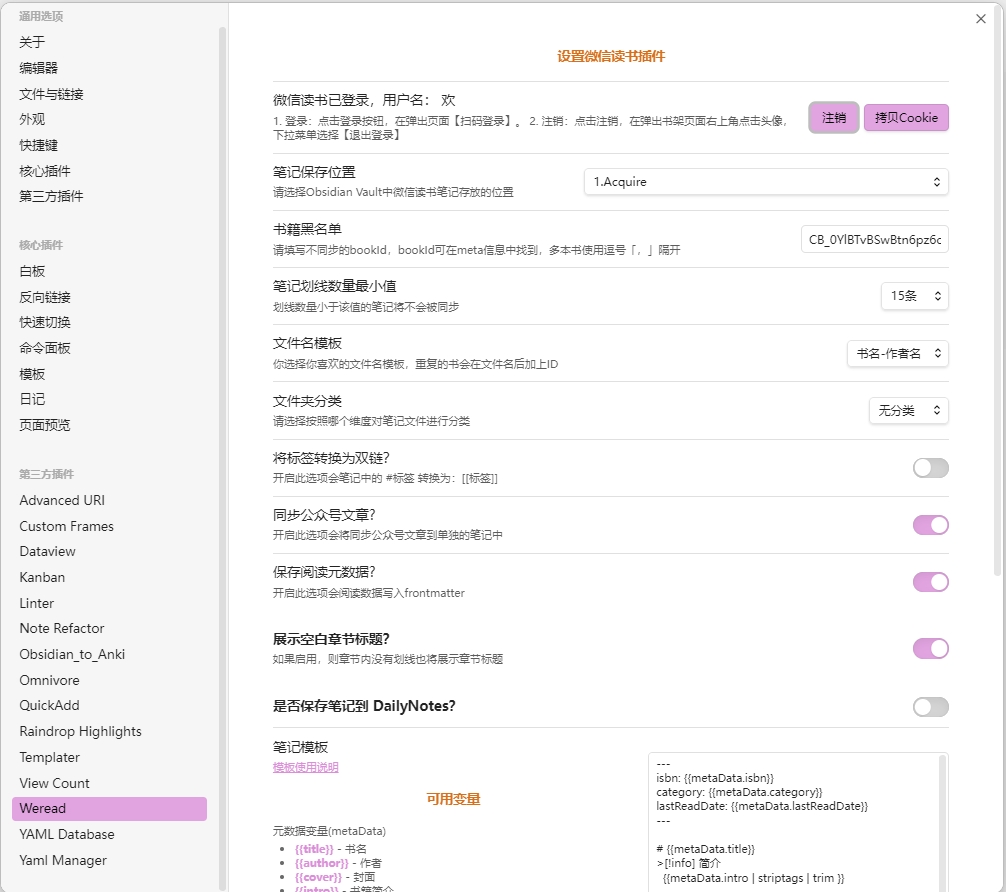Disable the 同步公众号文章 toggle
The height and width of the screenshot is (892, 1006).
(x=930, y=524)
